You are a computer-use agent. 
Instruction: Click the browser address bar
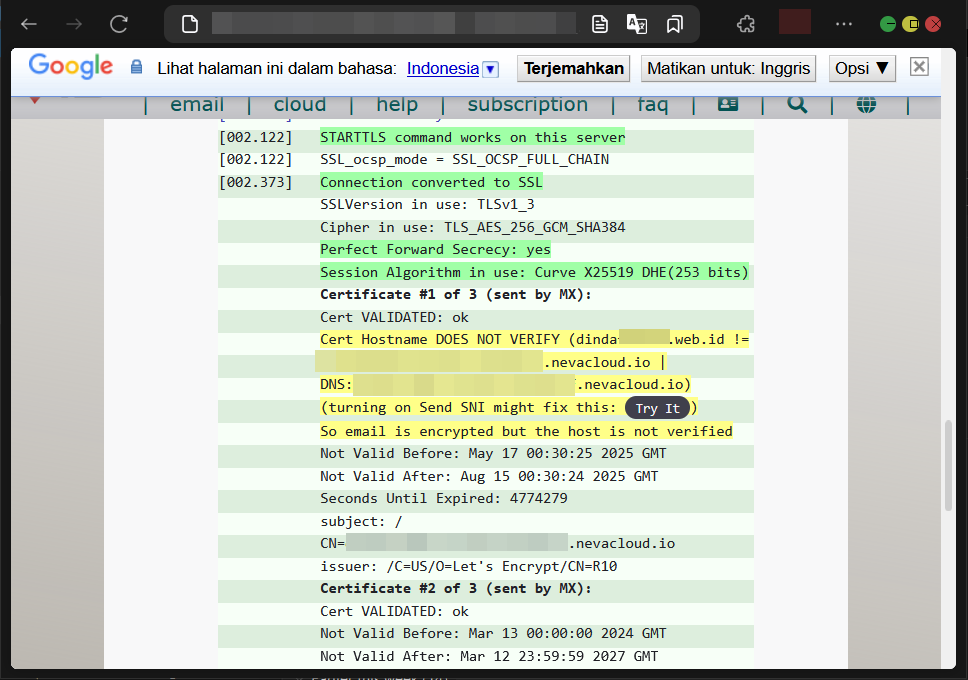click(395, 24)
